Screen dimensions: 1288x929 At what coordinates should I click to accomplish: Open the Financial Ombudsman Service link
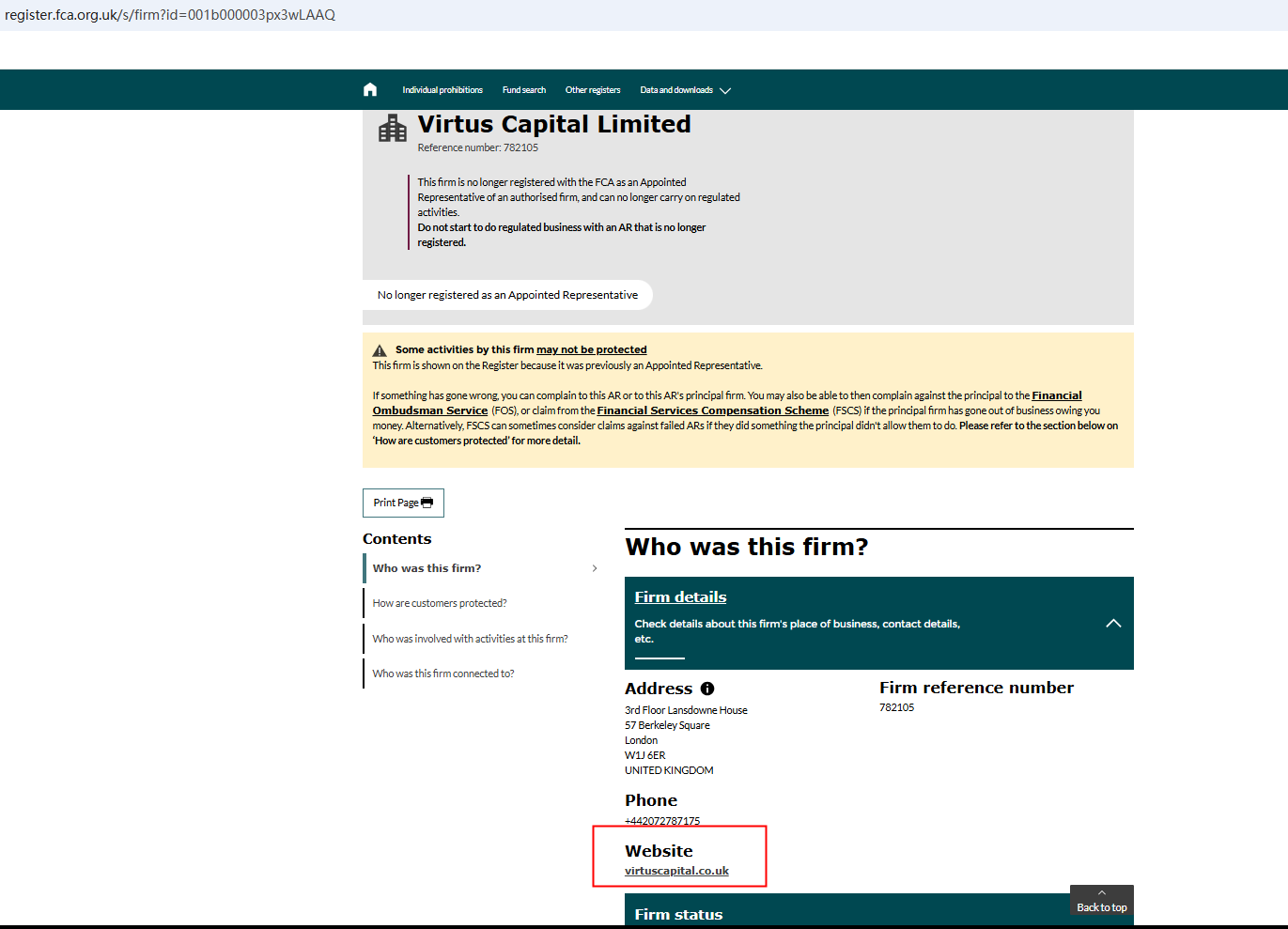point(727,403)
